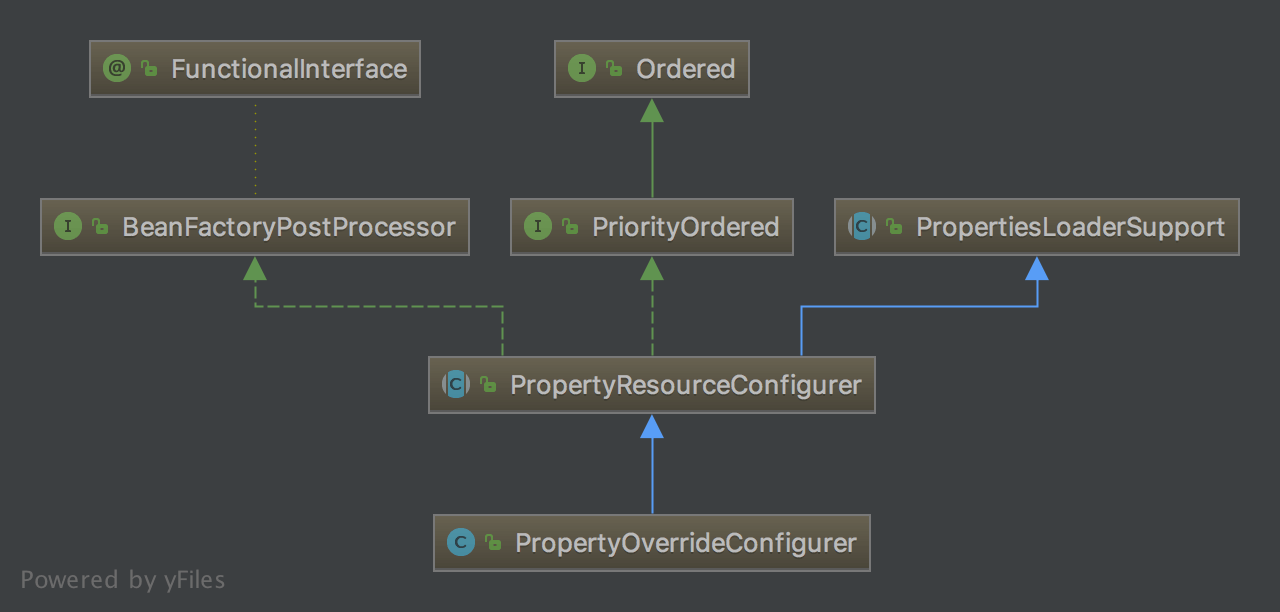Click the interface icon on PriorityOrdered node
This screenshot has width=1280, height=612.
538,227
